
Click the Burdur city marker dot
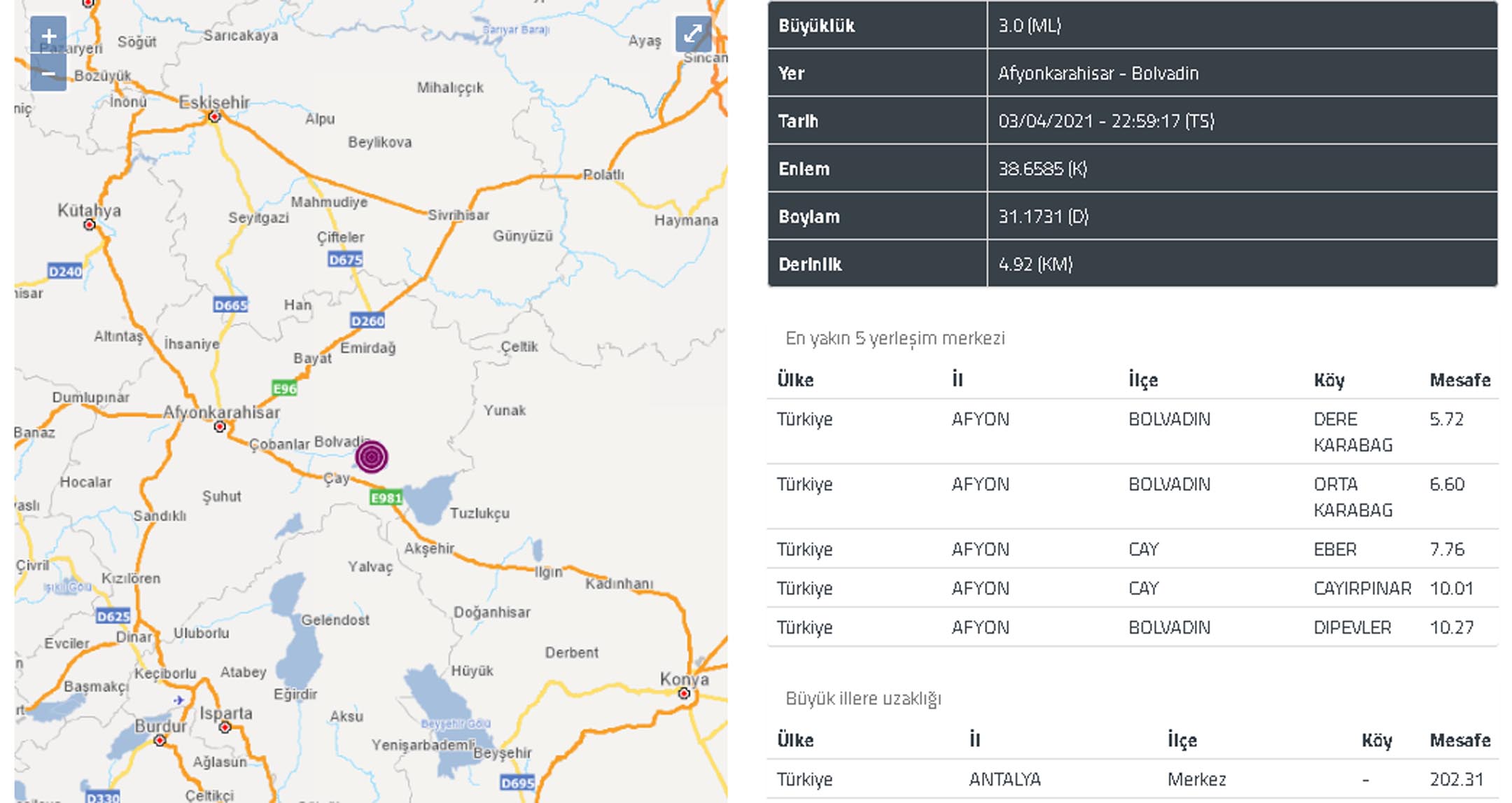[160, 740]
